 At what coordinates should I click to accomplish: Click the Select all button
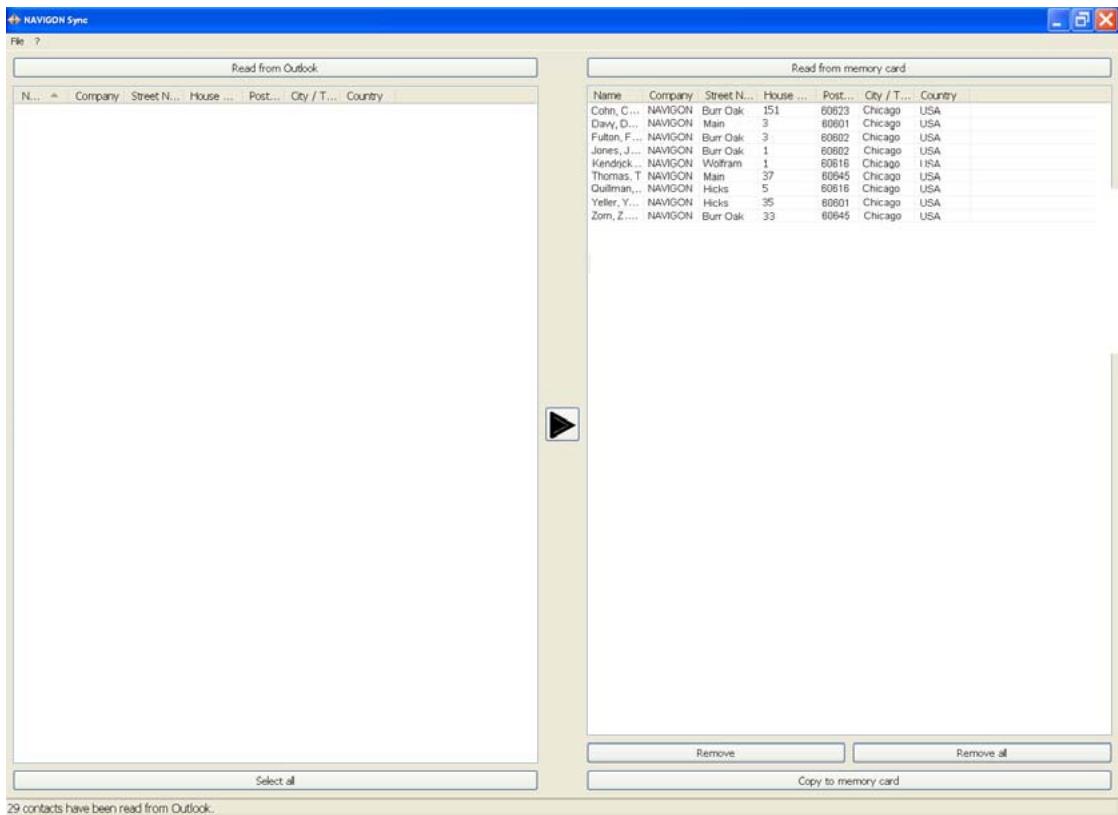[x=275, y=780]
